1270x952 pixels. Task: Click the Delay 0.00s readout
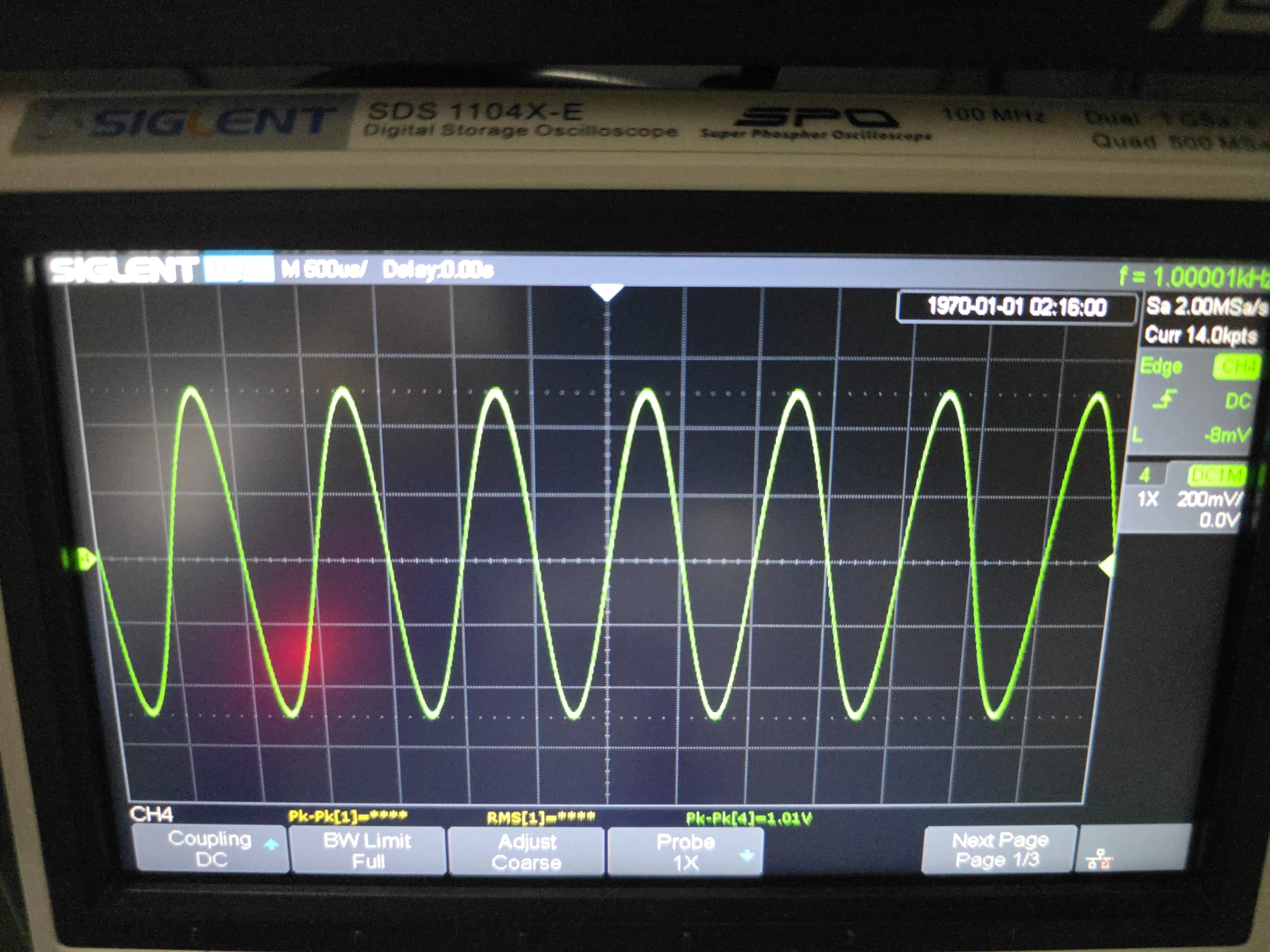tap(438, 270)
